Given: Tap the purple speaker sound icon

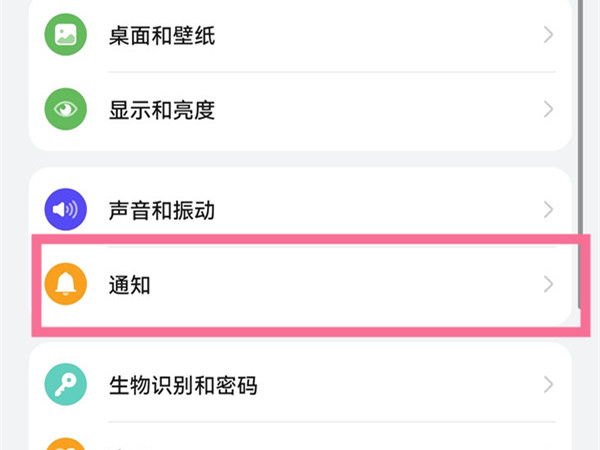Looking at the screenshot, I should [66, 210].
